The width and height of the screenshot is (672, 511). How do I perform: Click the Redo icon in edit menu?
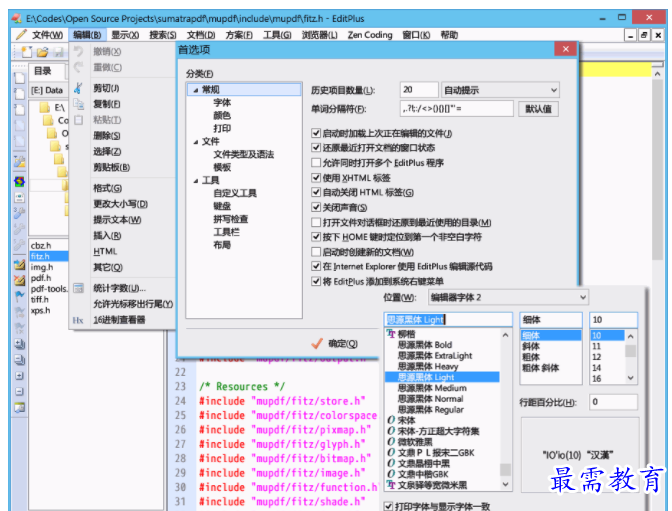78,67
